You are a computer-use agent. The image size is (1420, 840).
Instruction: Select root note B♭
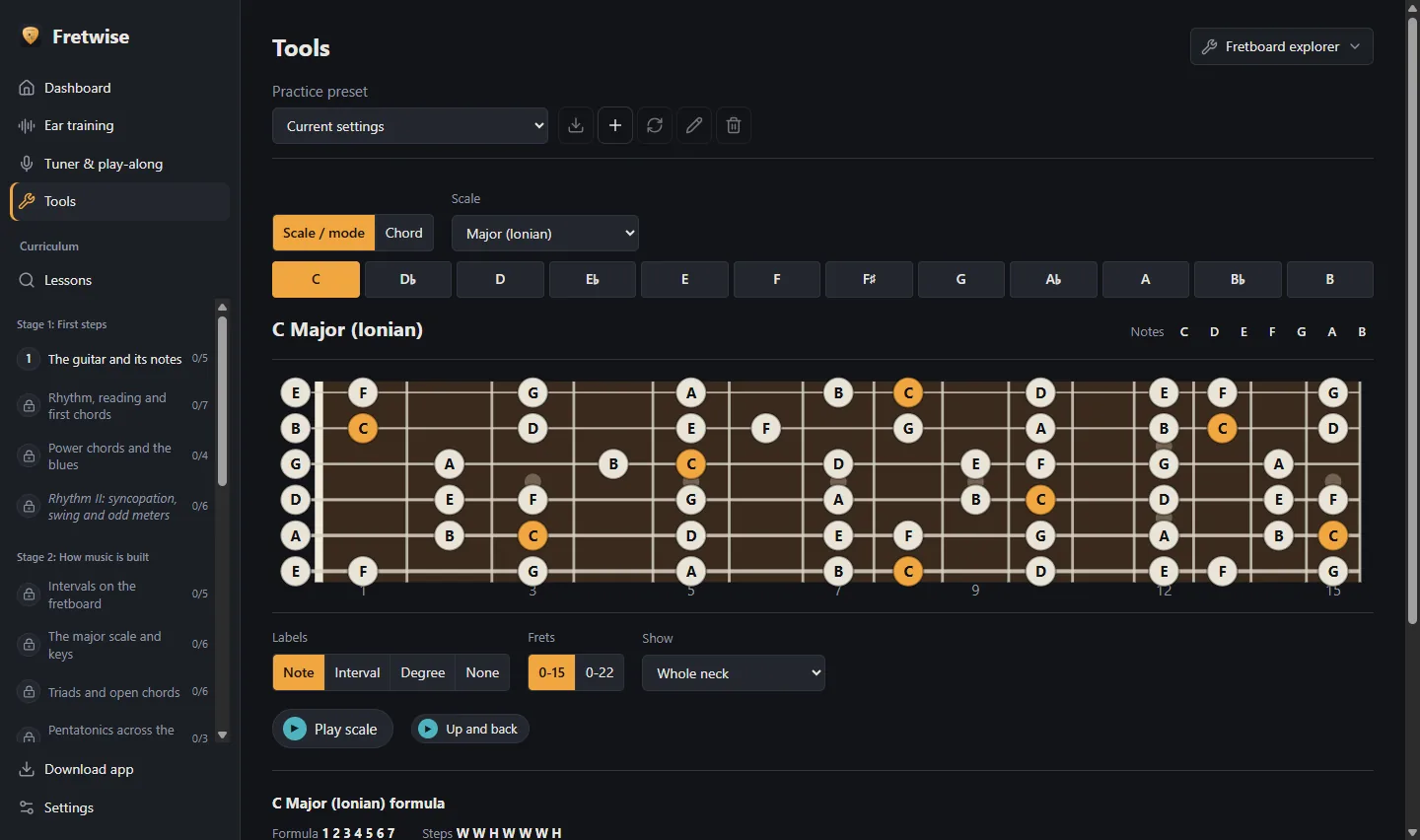pyautogui.click(x=1238, y=279)
